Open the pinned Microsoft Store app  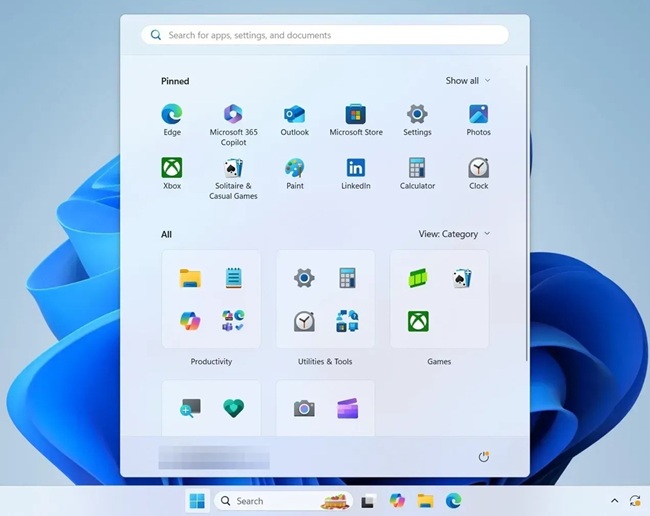356,120
